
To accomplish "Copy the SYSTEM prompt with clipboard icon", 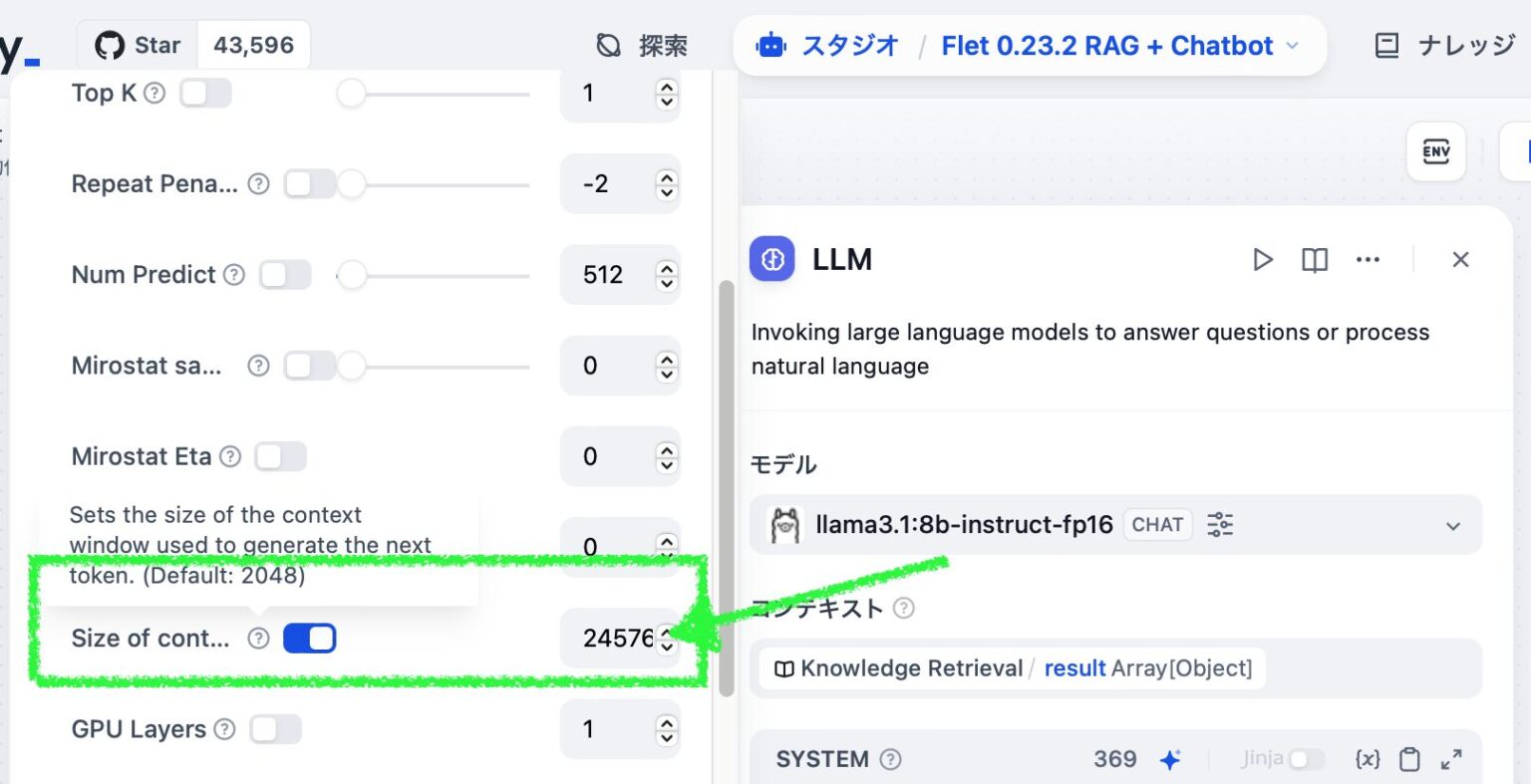I will click(1409, 760).
